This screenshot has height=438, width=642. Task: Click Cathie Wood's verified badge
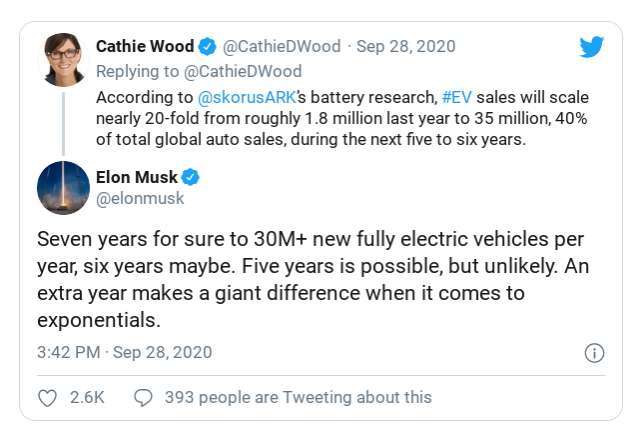pos(207,46)
